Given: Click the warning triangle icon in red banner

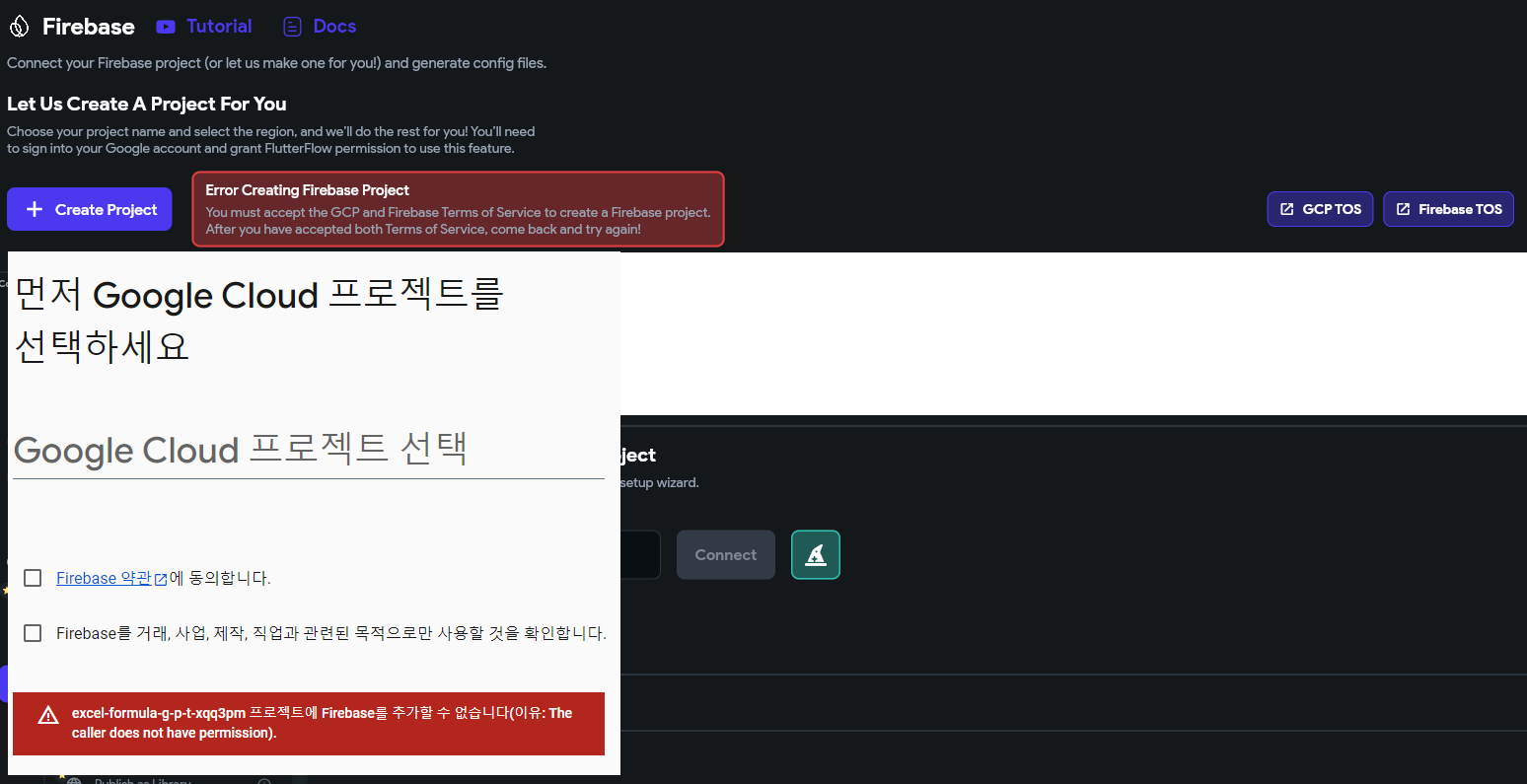Looking at the screenshot, I should coord(48,716).
